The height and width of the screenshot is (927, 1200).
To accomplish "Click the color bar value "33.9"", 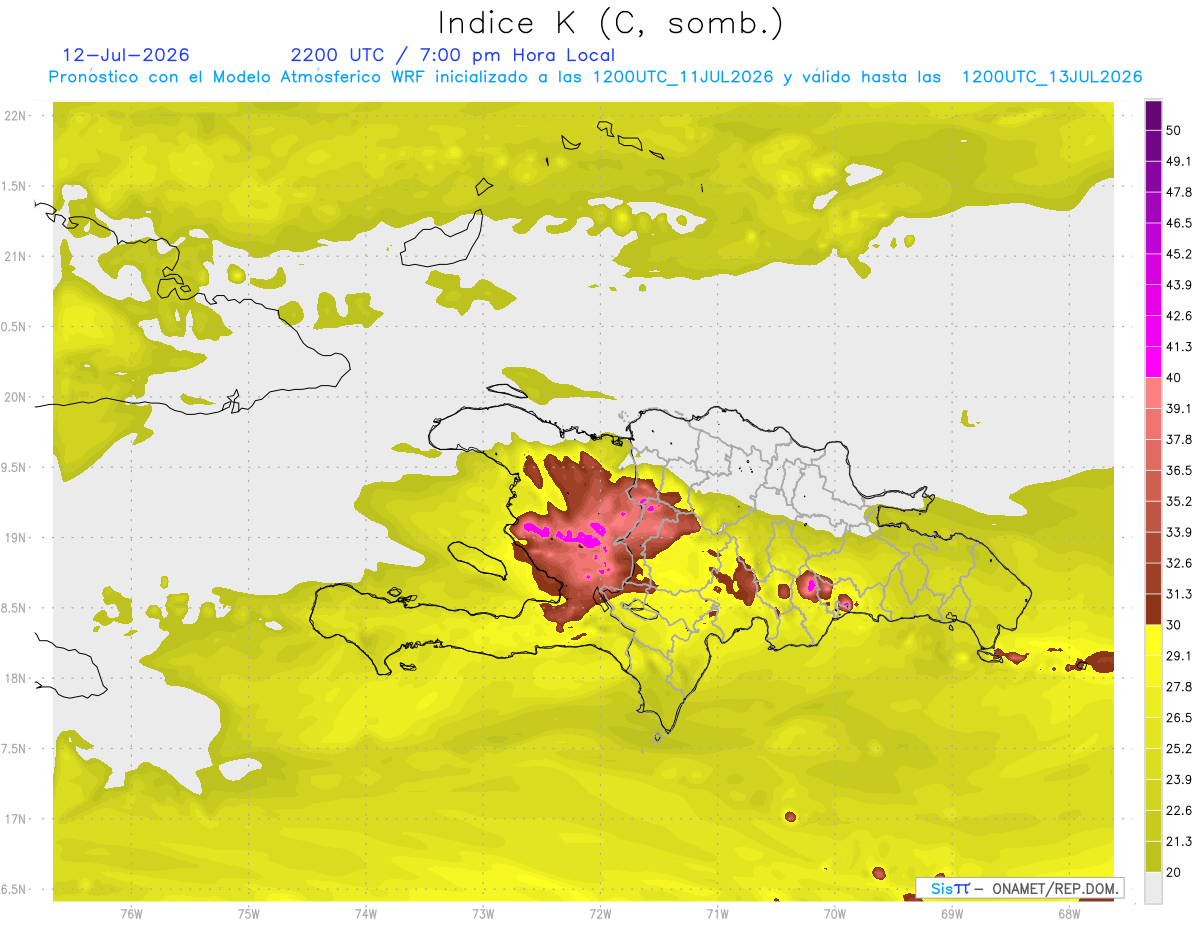I will (1179, 532).
